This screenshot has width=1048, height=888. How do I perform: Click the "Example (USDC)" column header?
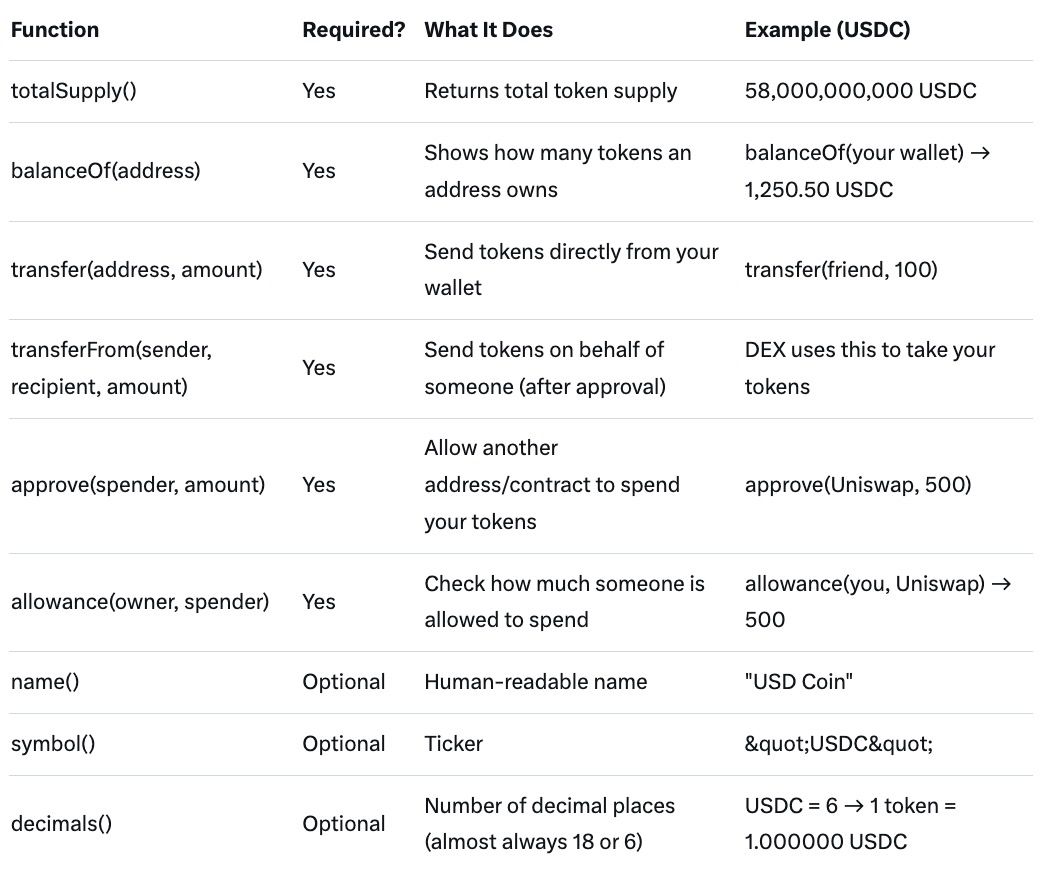point(827,30)
